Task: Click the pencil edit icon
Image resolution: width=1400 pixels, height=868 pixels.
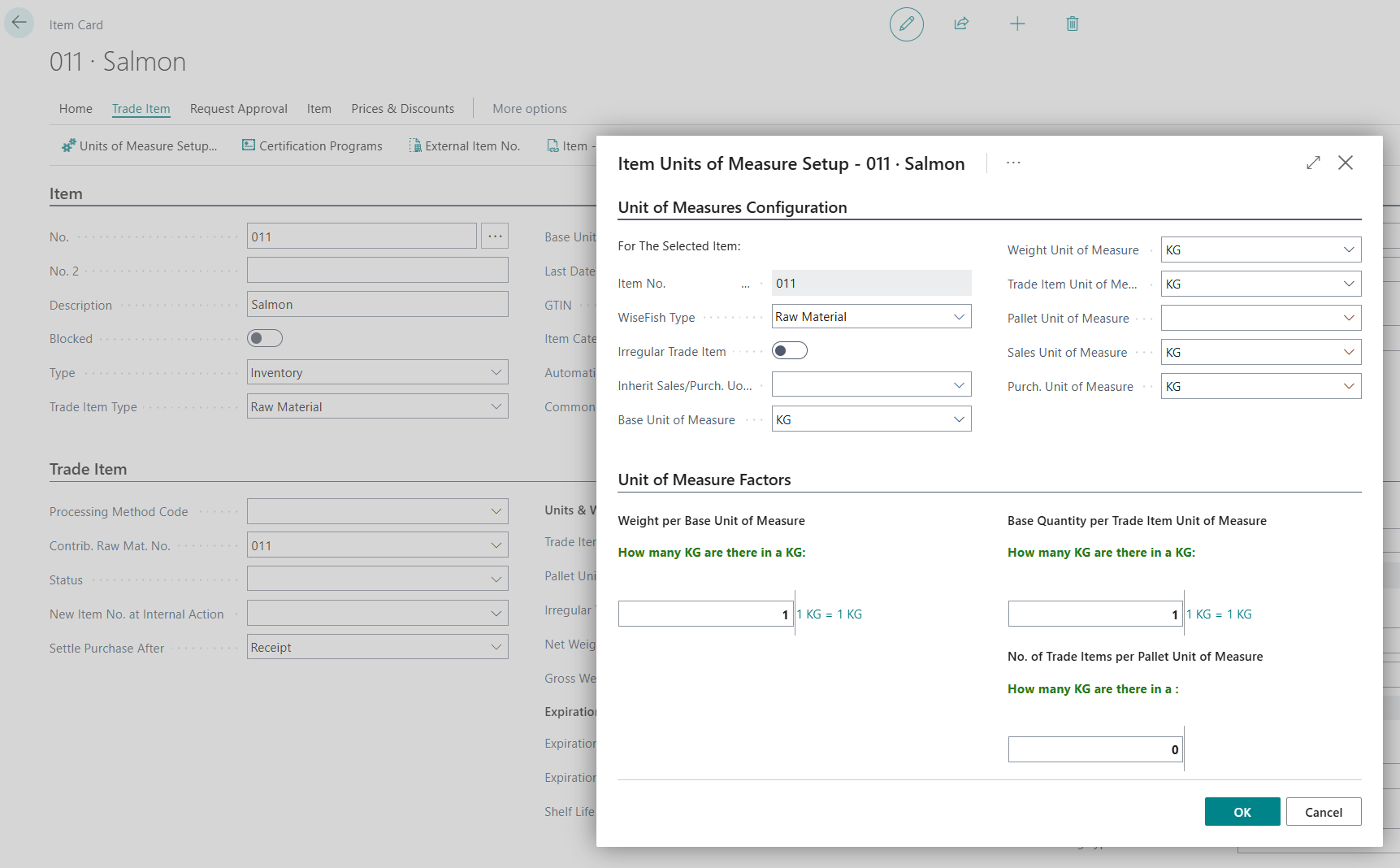Action: [906, 24]
